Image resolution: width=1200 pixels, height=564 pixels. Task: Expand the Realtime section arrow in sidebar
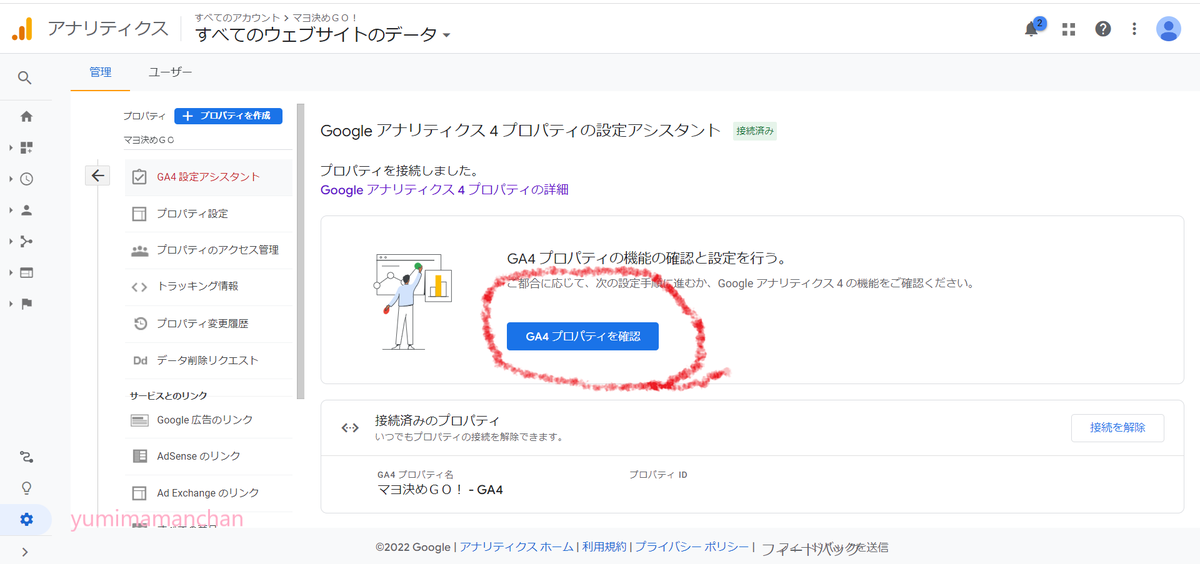[x=10, y=179]
